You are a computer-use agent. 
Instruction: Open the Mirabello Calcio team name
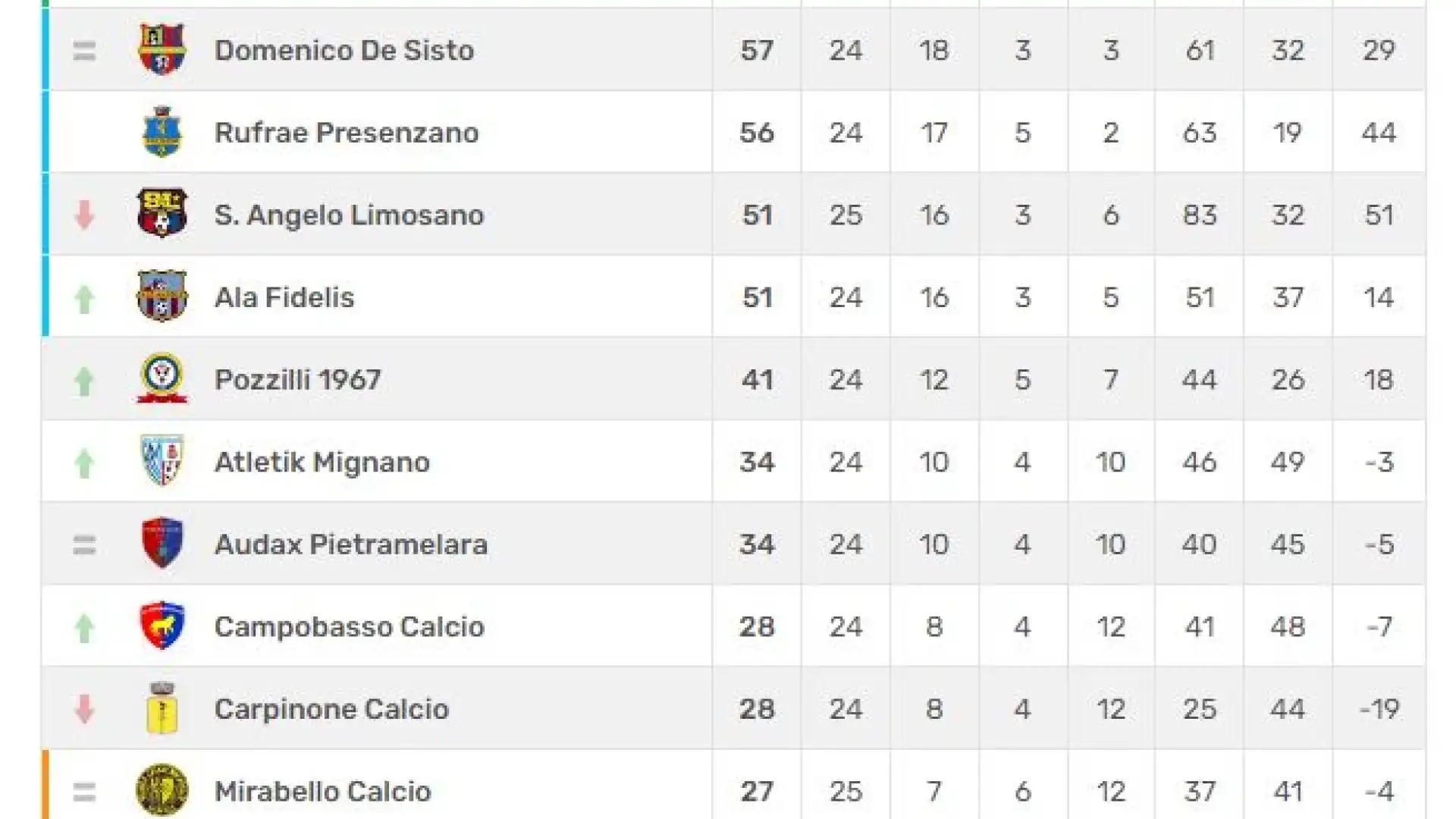[x=322, y=791]
